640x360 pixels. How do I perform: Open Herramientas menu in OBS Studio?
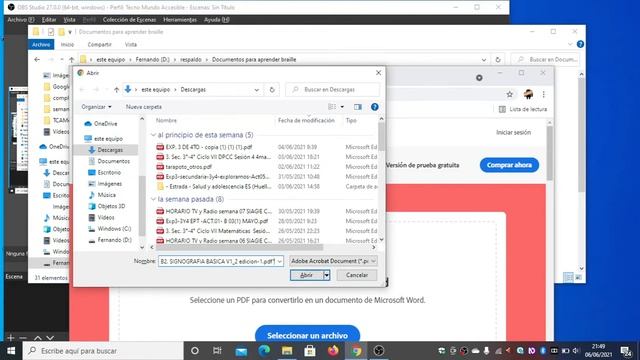pos(180,20)
